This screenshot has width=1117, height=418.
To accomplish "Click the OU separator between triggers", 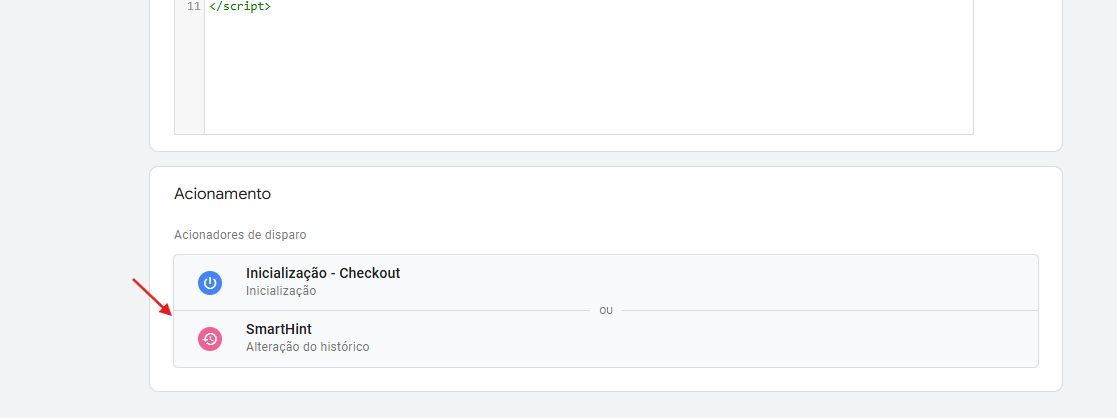I will click(x=606, y=311).
